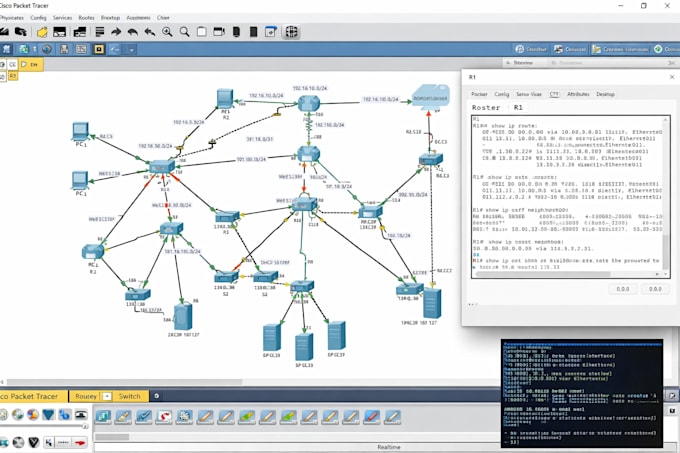The width and height of the screenshot is (680, 453).
Task: Click the workspace horizontal scrollbar
Action: [124, 382]
